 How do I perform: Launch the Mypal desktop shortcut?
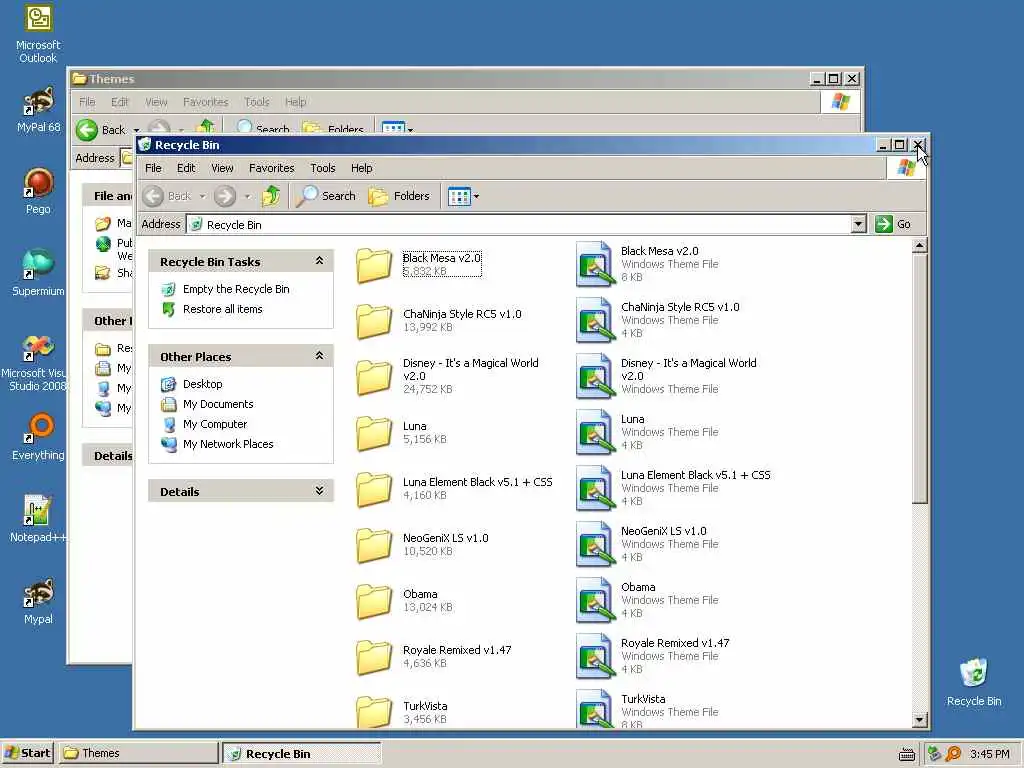coord(38,601)
